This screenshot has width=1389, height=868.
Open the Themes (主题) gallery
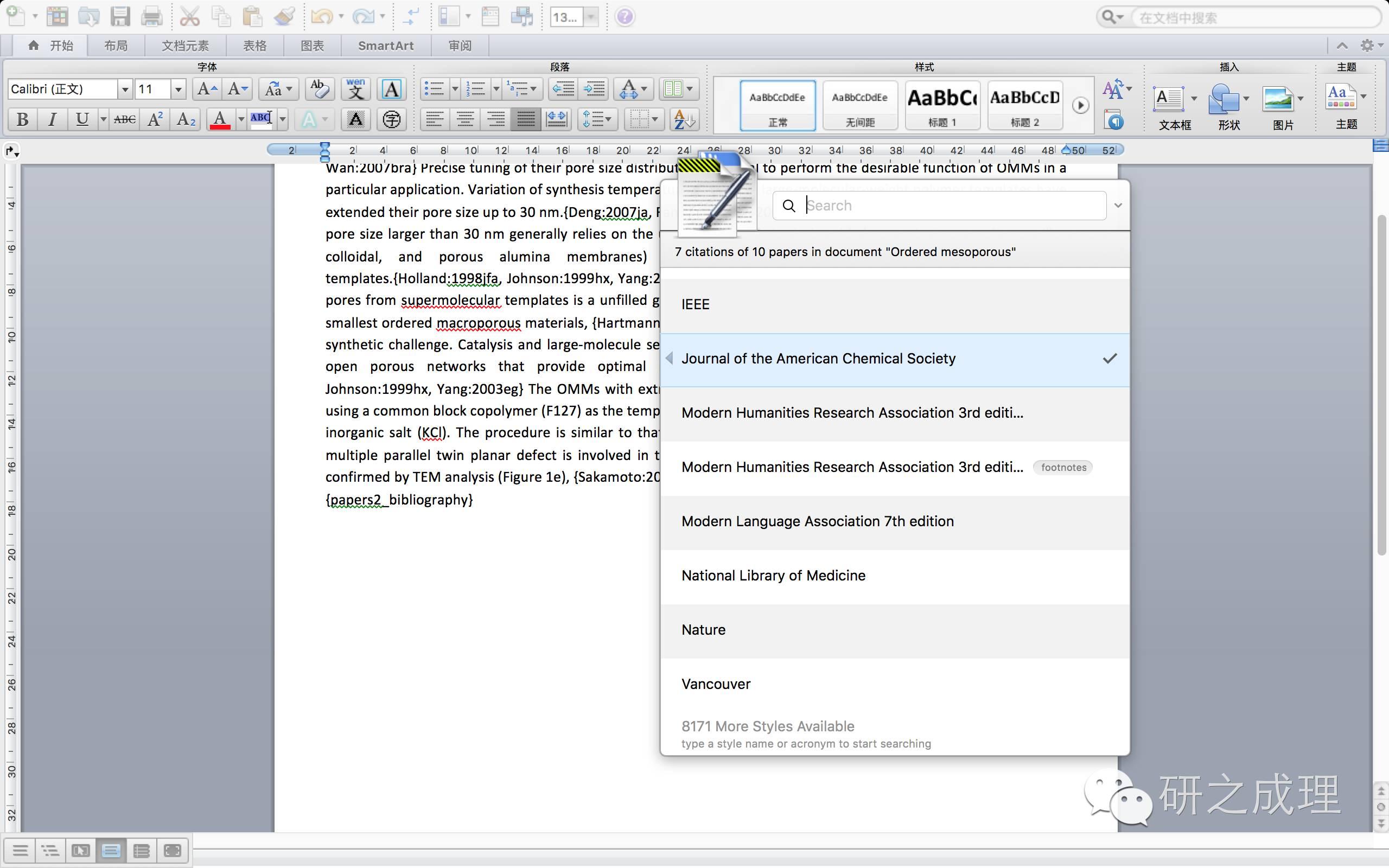point(1346,107)
